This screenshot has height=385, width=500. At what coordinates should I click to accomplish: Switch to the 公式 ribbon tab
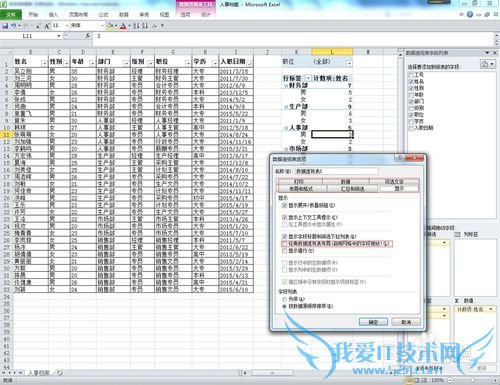pos(104,15)
